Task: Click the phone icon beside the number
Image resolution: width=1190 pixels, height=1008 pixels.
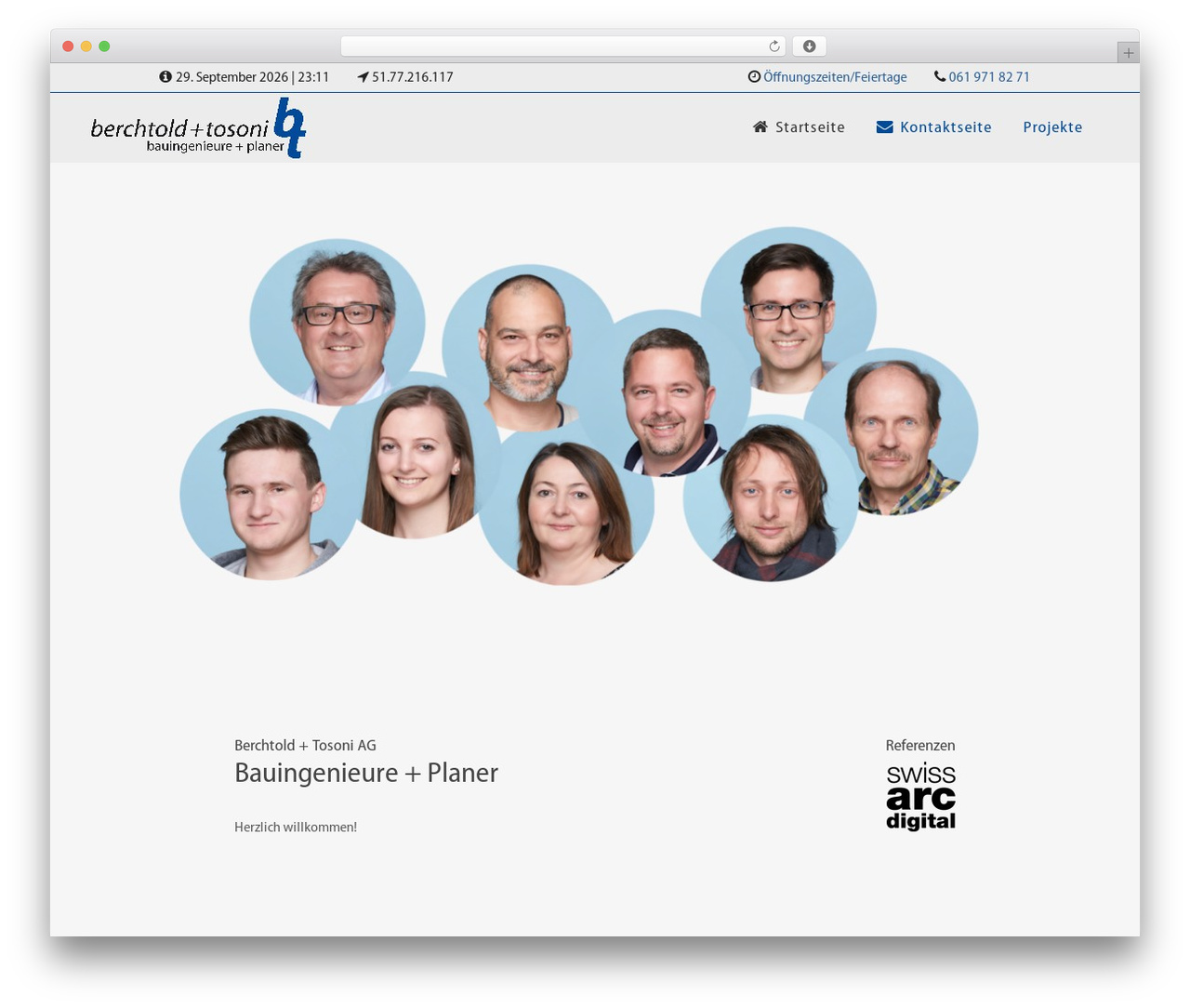Action: coord(940,77)
